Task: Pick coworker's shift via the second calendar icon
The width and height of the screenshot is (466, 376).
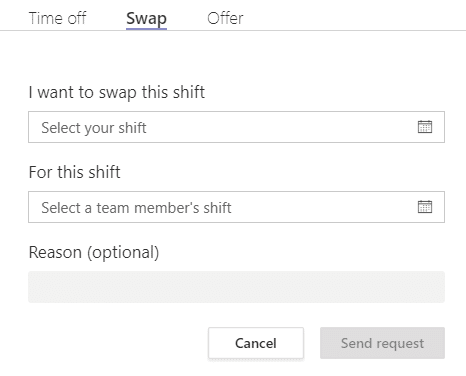Action: click(425, 207)
